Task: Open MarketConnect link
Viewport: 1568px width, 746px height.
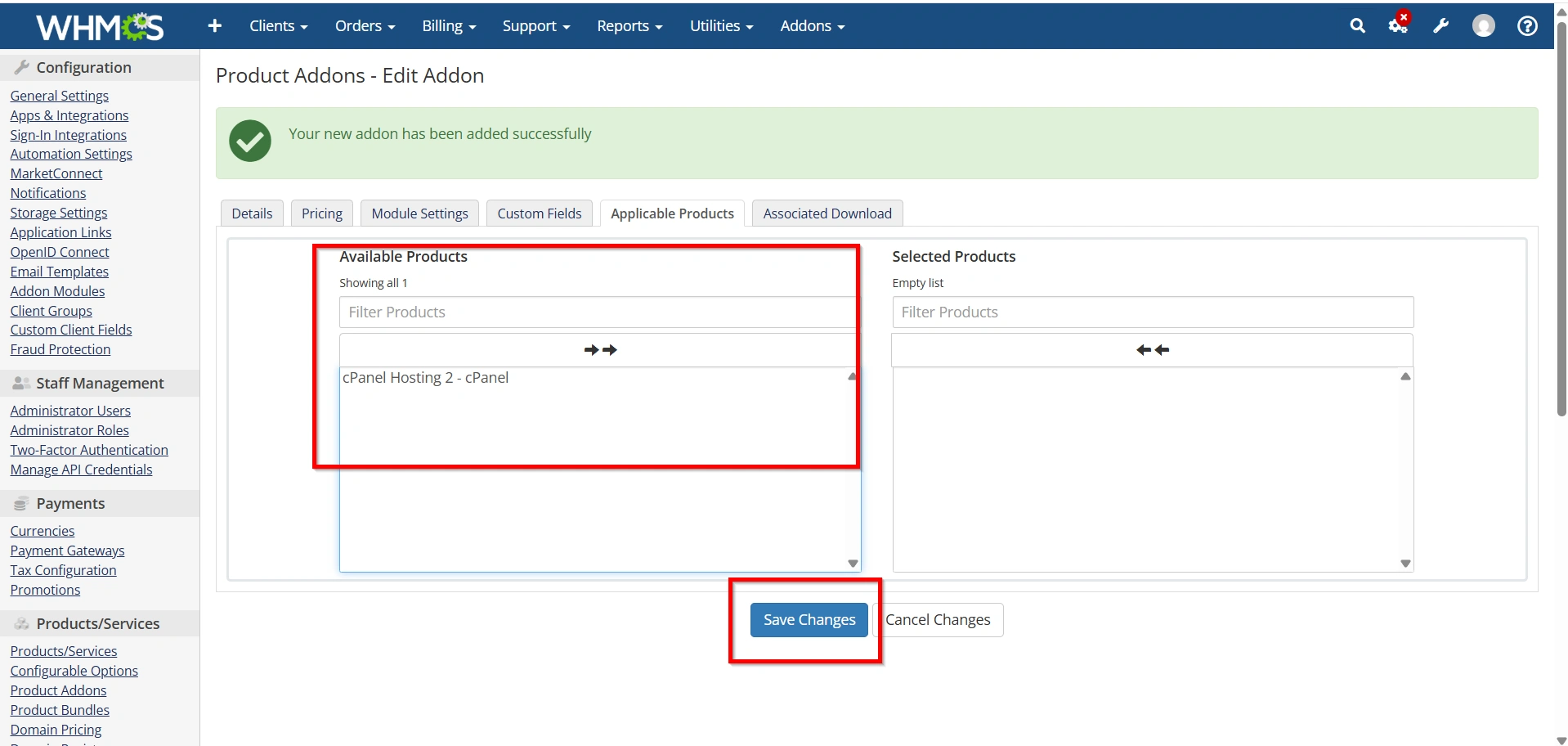Action: [x=56, y=173]
